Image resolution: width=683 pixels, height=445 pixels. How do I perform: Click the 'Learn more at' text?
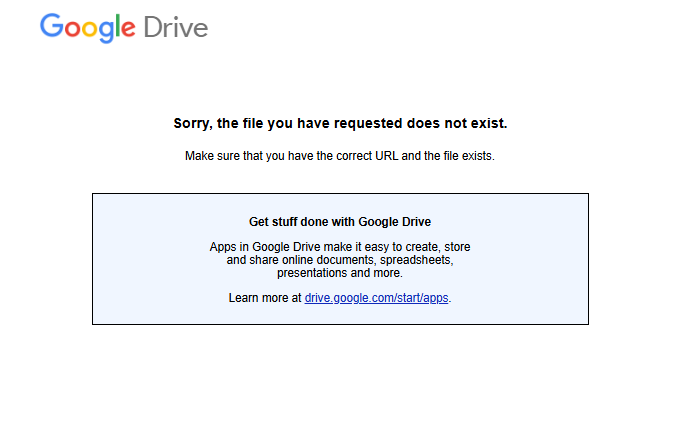click(x=265, y=298)
